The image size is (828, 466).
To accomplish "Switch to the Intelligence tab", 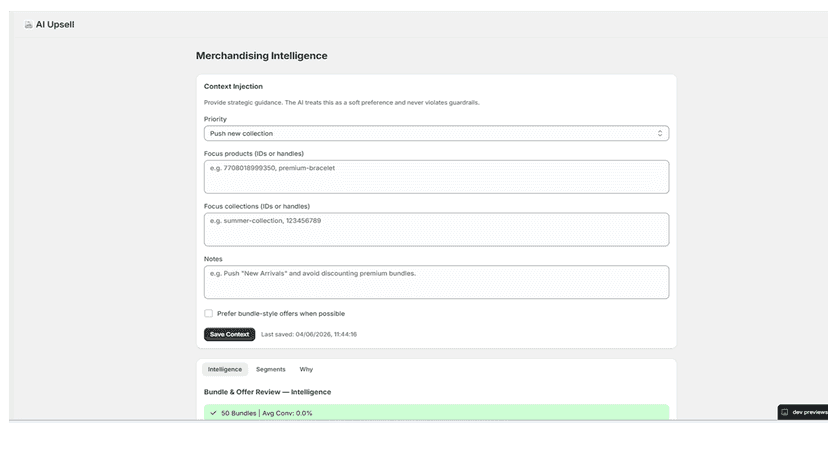I will pos(224,369).
